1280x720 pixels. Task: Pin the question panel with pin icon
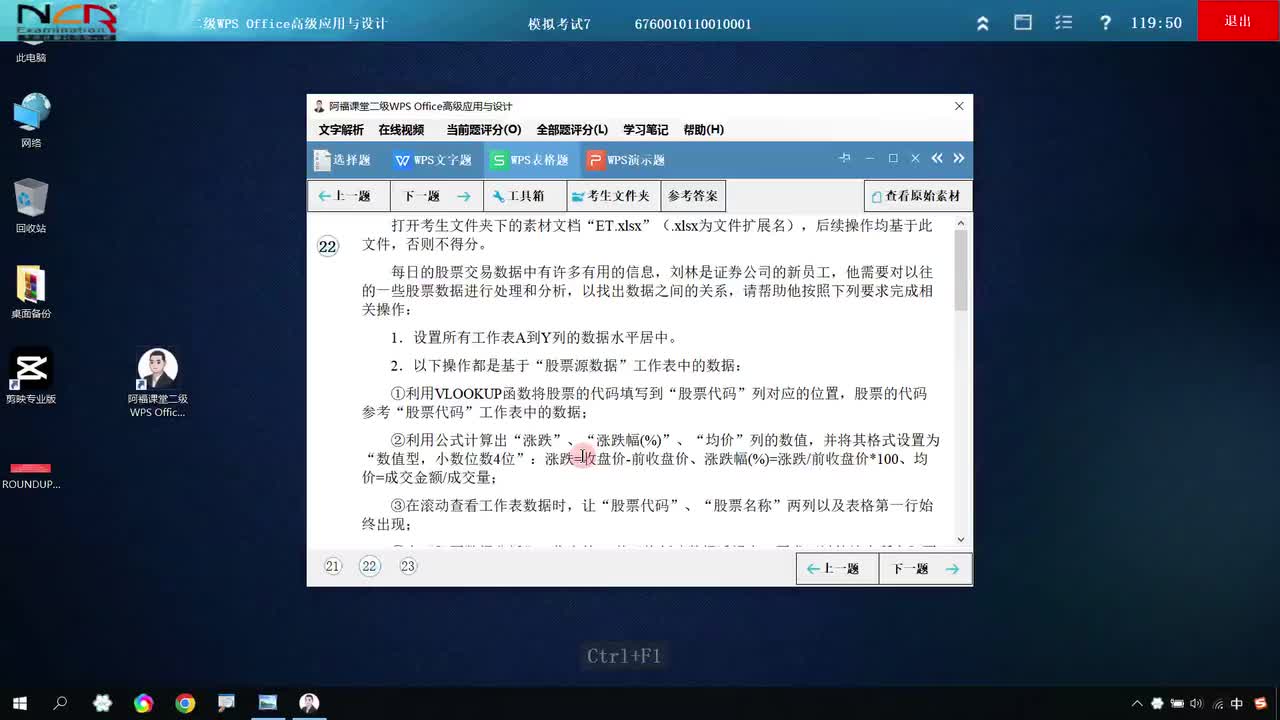(844, 158)
